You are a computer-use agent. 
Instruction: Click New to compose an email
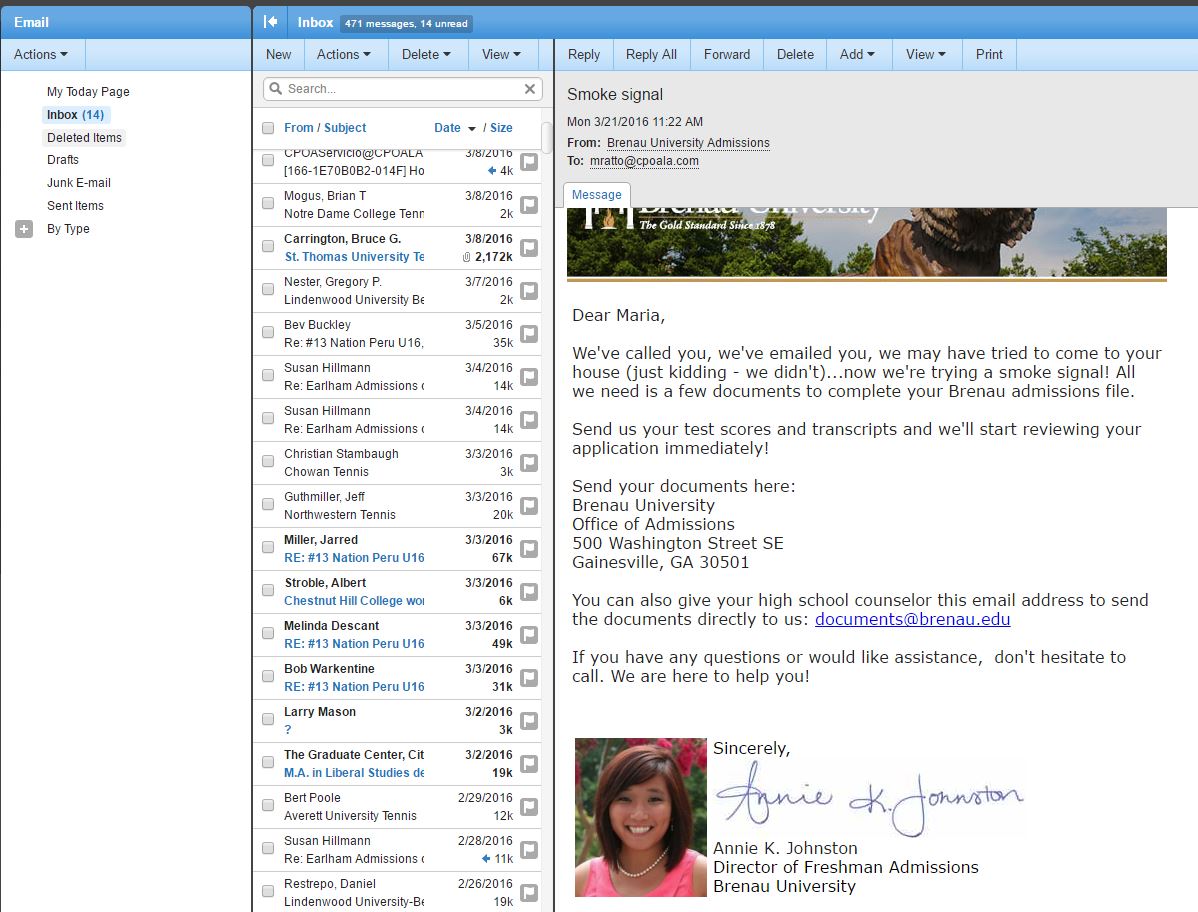[x=278, y=54]
